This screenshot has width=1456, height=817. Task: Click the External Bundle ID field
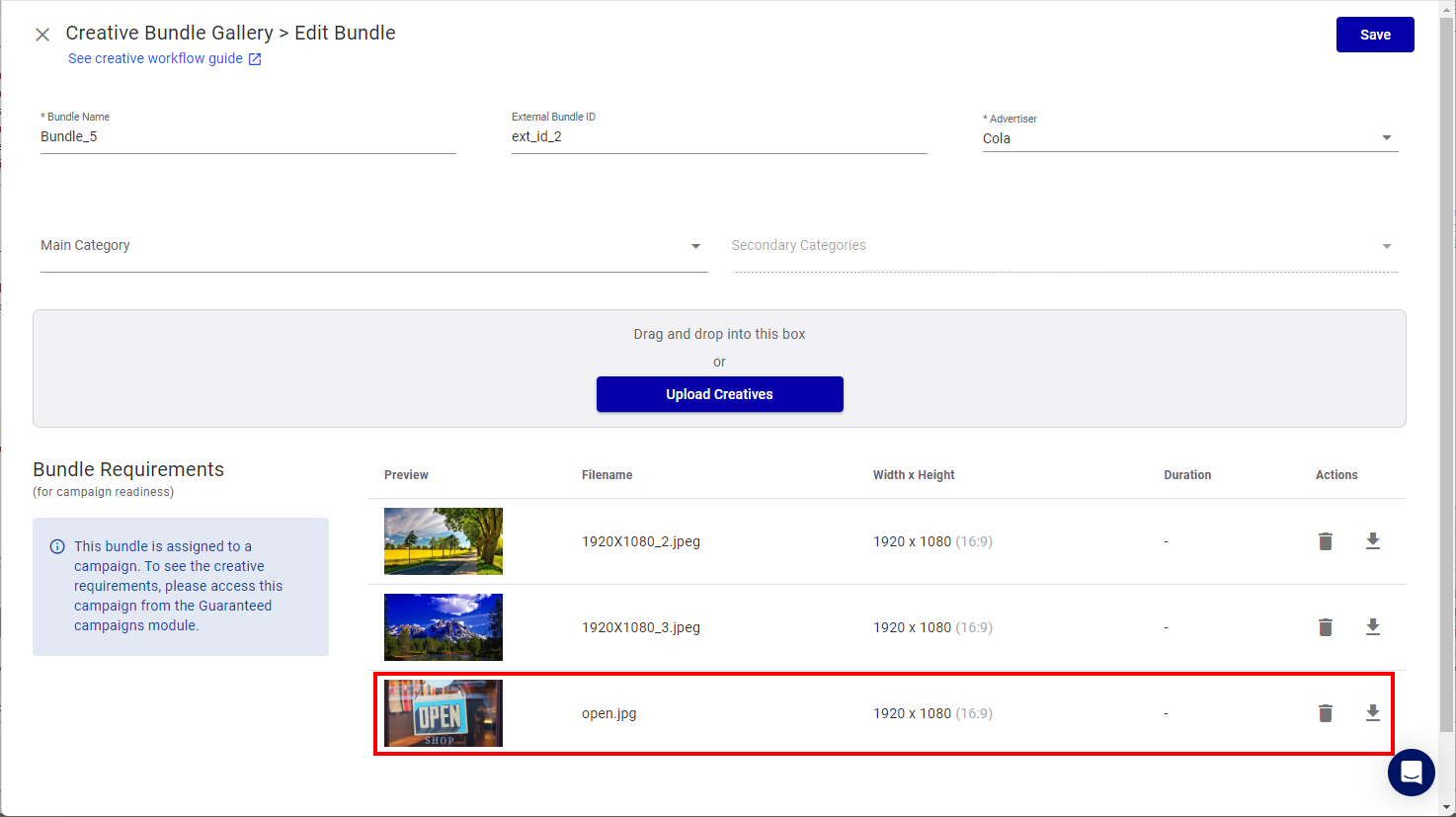click(718, 137)
